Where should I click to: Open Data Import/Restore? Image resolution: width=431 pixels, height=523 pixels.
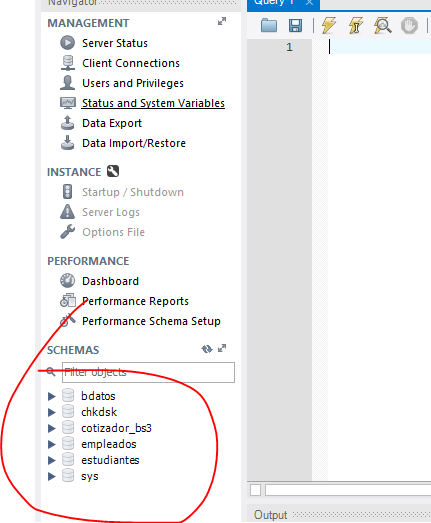click(x=134, y=143)
